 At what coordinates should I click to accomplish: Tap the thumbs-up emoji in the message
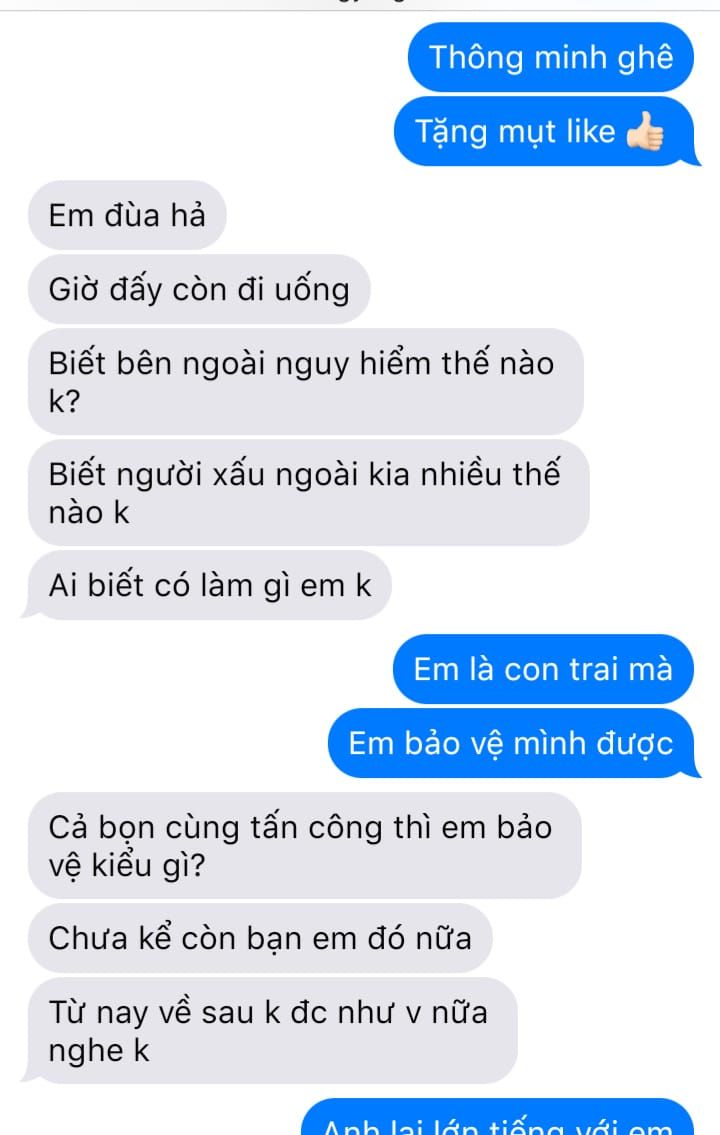645,131
